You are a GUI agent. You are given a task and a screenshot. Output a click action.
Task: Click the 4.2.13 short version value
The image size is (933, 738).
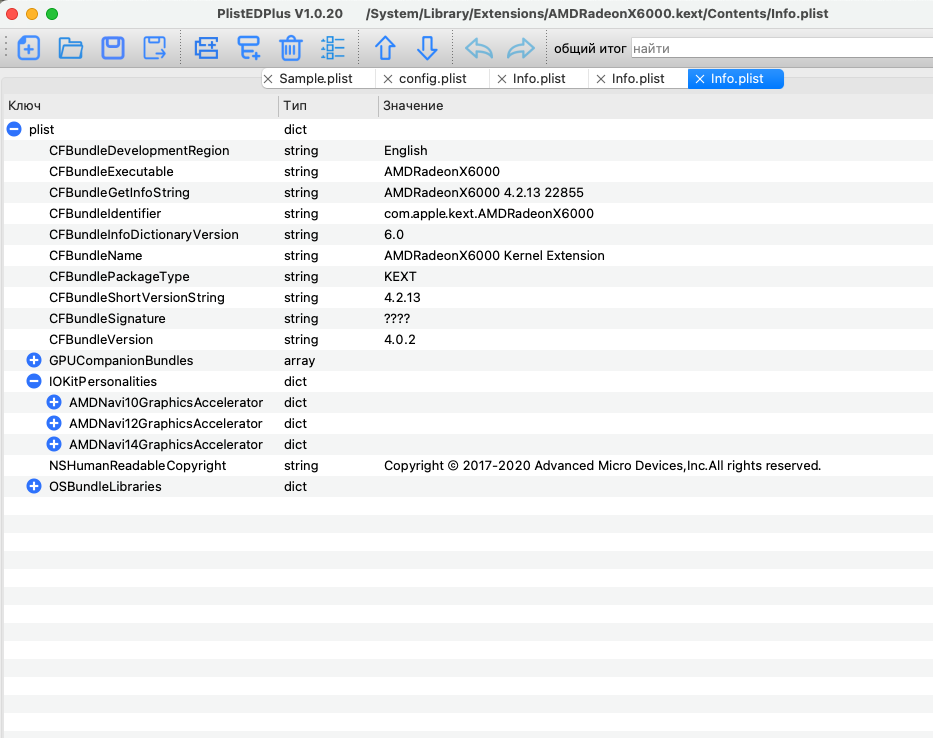(x=402, y=298)
